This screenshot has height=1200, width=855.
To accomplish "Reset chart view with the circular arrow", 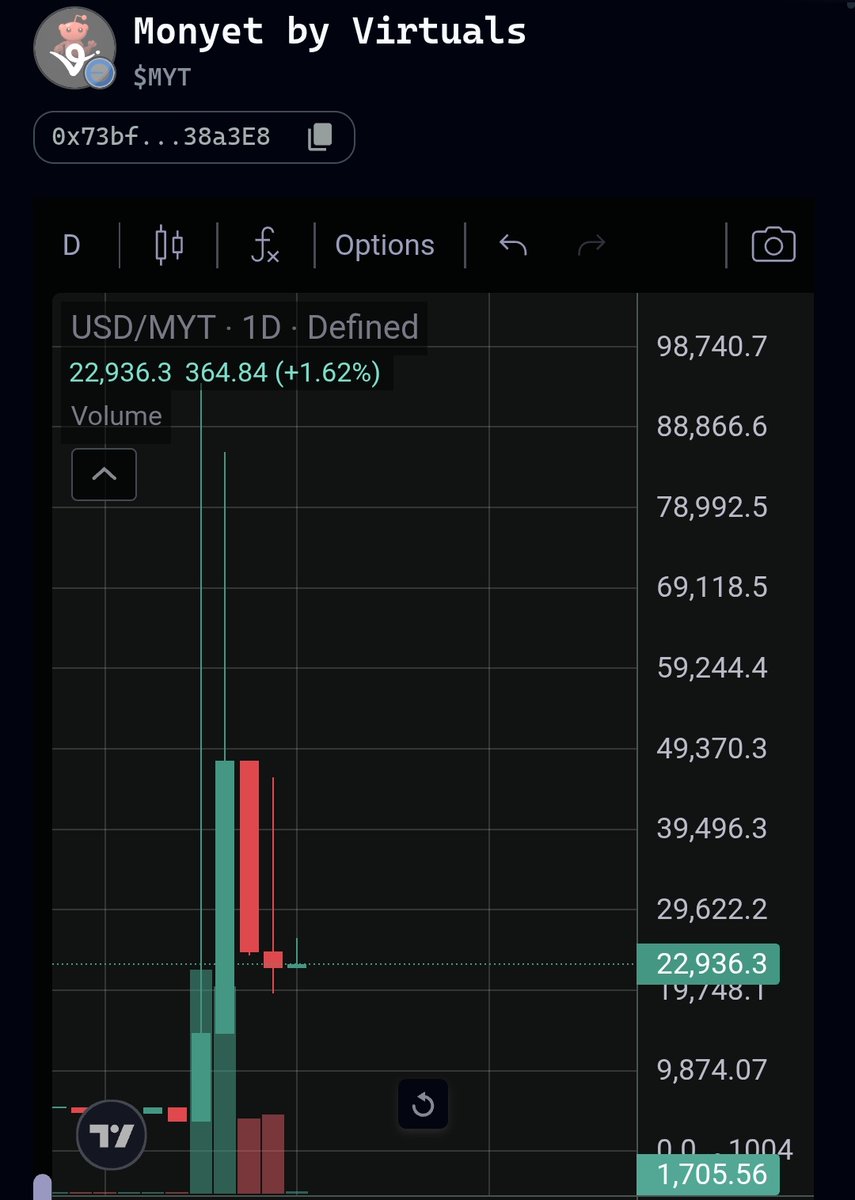I will pos(423,1104).
